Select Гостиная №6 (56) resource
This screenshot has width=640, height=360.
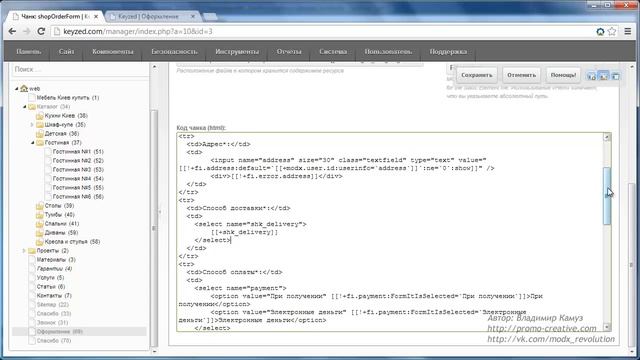point(78,196)
